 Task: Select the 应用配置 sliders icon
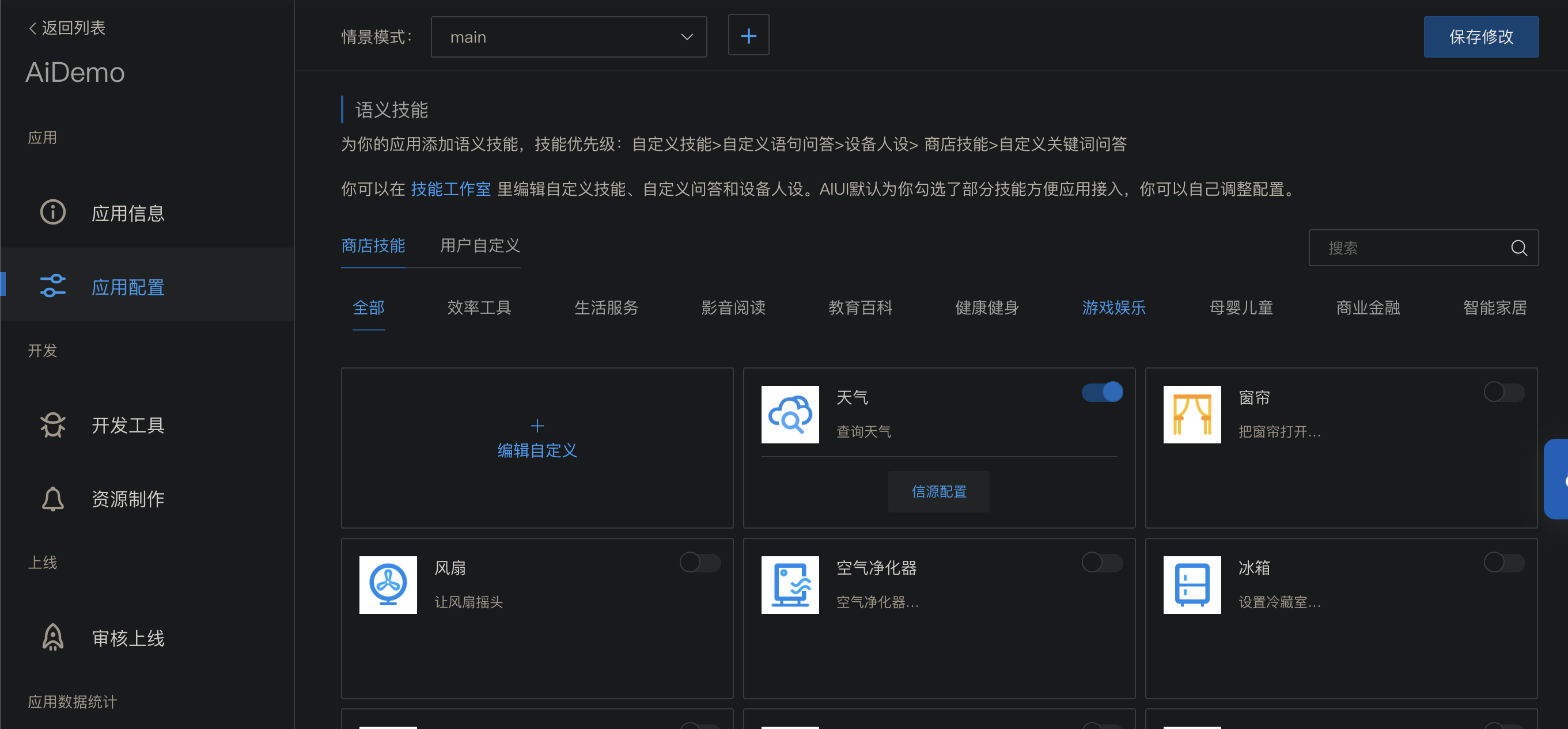[53, 285]
